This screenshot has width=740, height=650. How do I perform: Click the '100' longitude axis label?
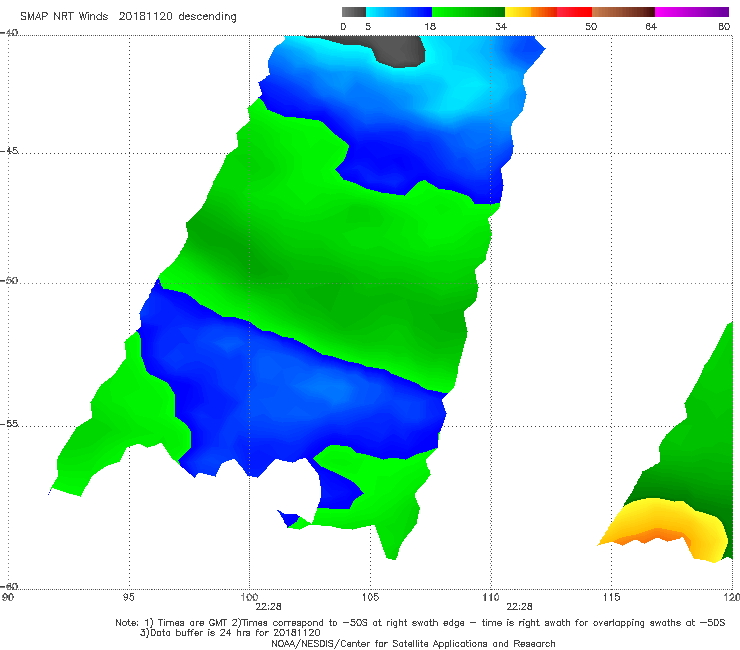[249, 598]
